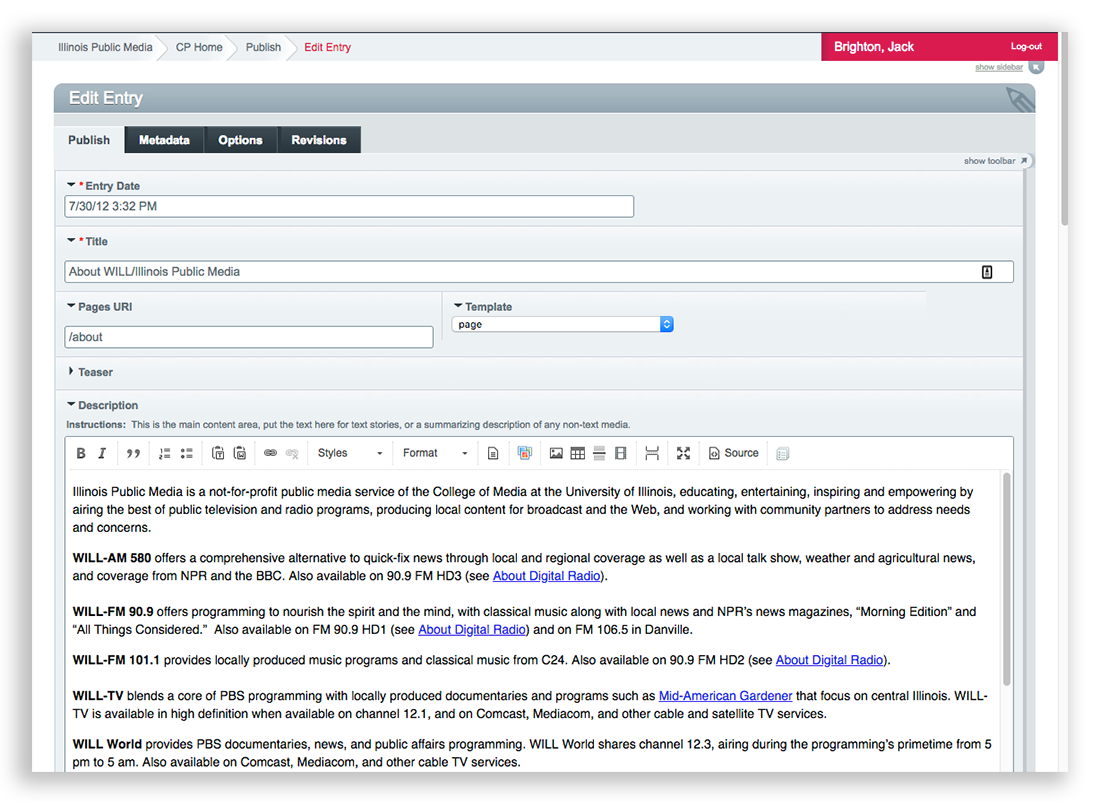The image size is (1100, 804).
Task: Collapse the Description field
Action: [x=71, y=404]
